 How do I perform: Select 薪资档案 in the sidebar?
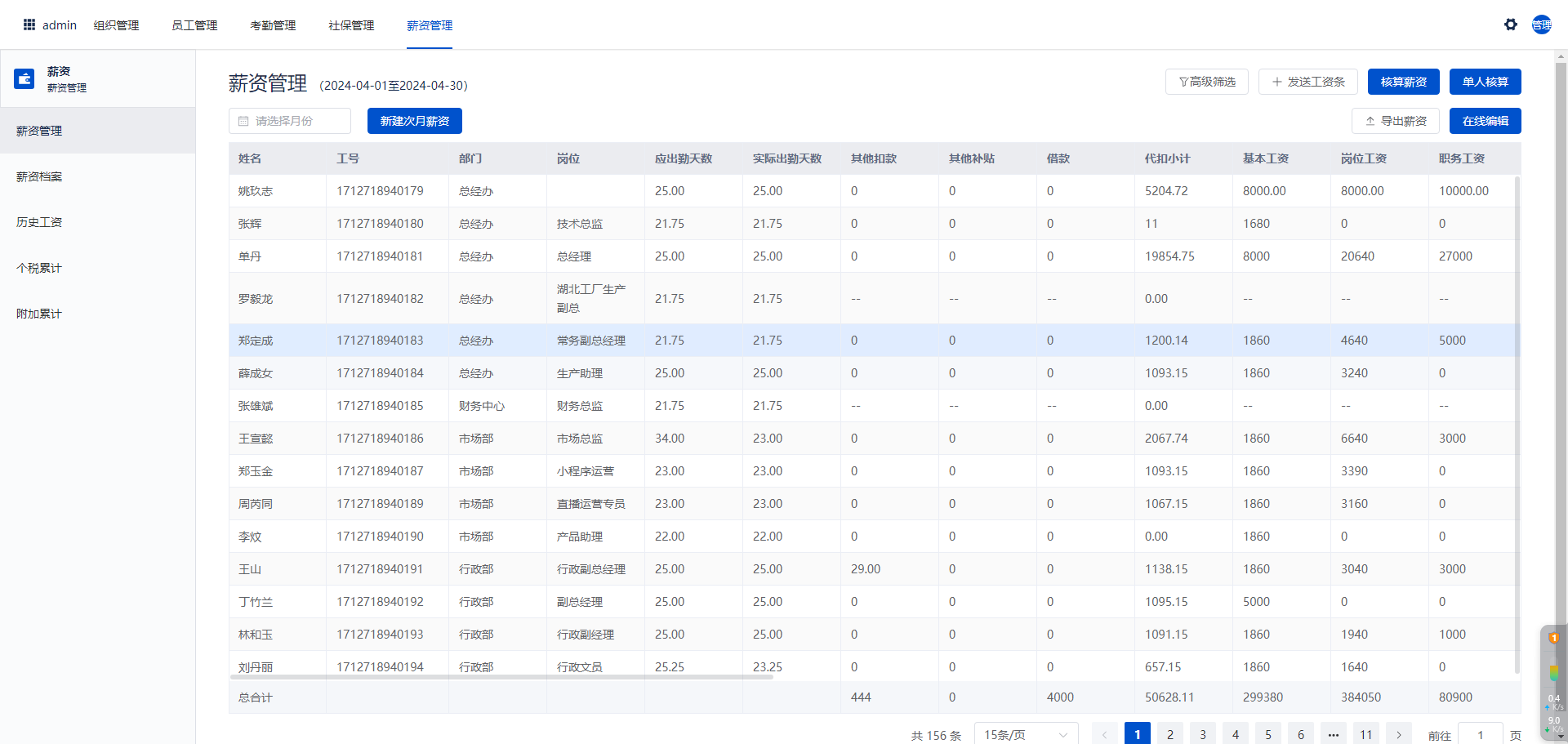coord(39,176)
